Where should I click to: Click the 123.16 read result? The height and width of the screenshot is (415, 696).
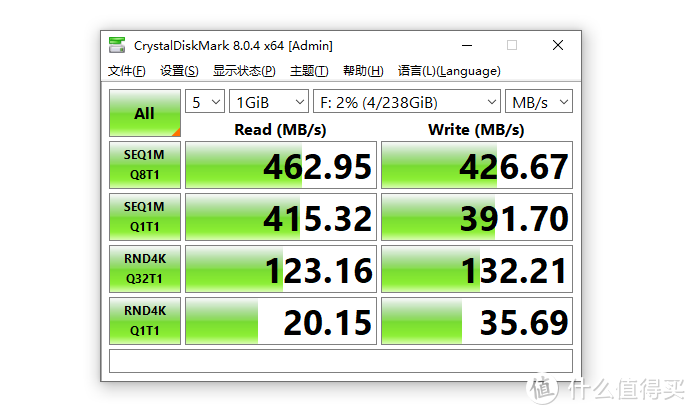point(281,269)
